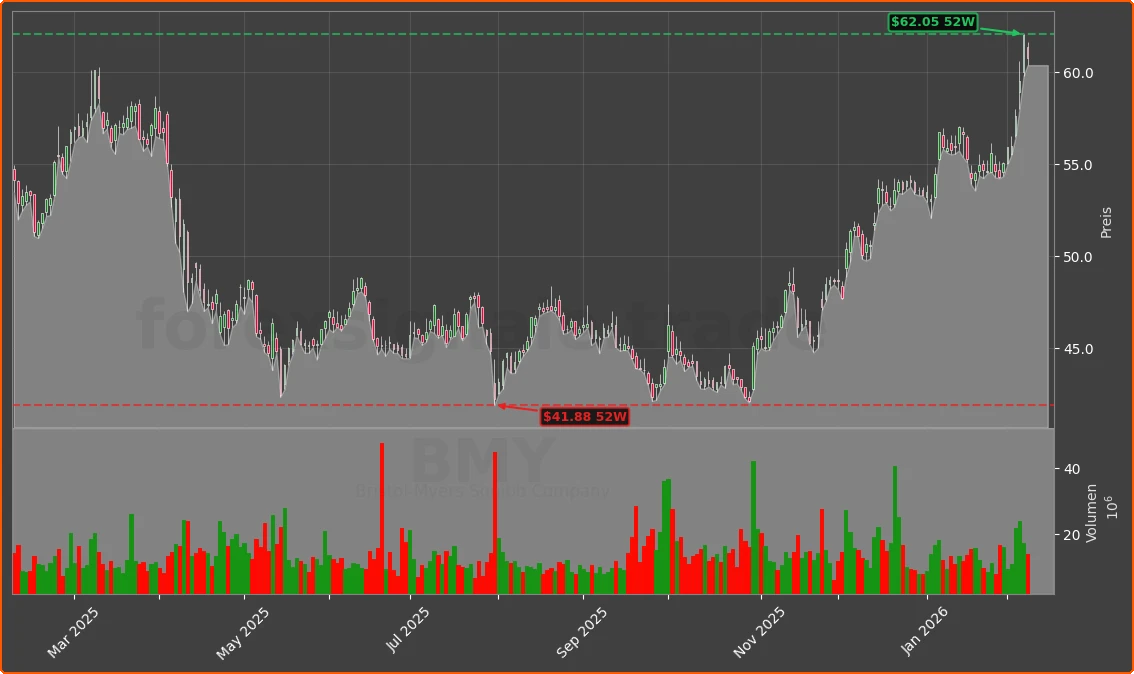Click the green arrow pointing at the high
This screenshot has width=1134, height=674.
[x=1005, y=30]
